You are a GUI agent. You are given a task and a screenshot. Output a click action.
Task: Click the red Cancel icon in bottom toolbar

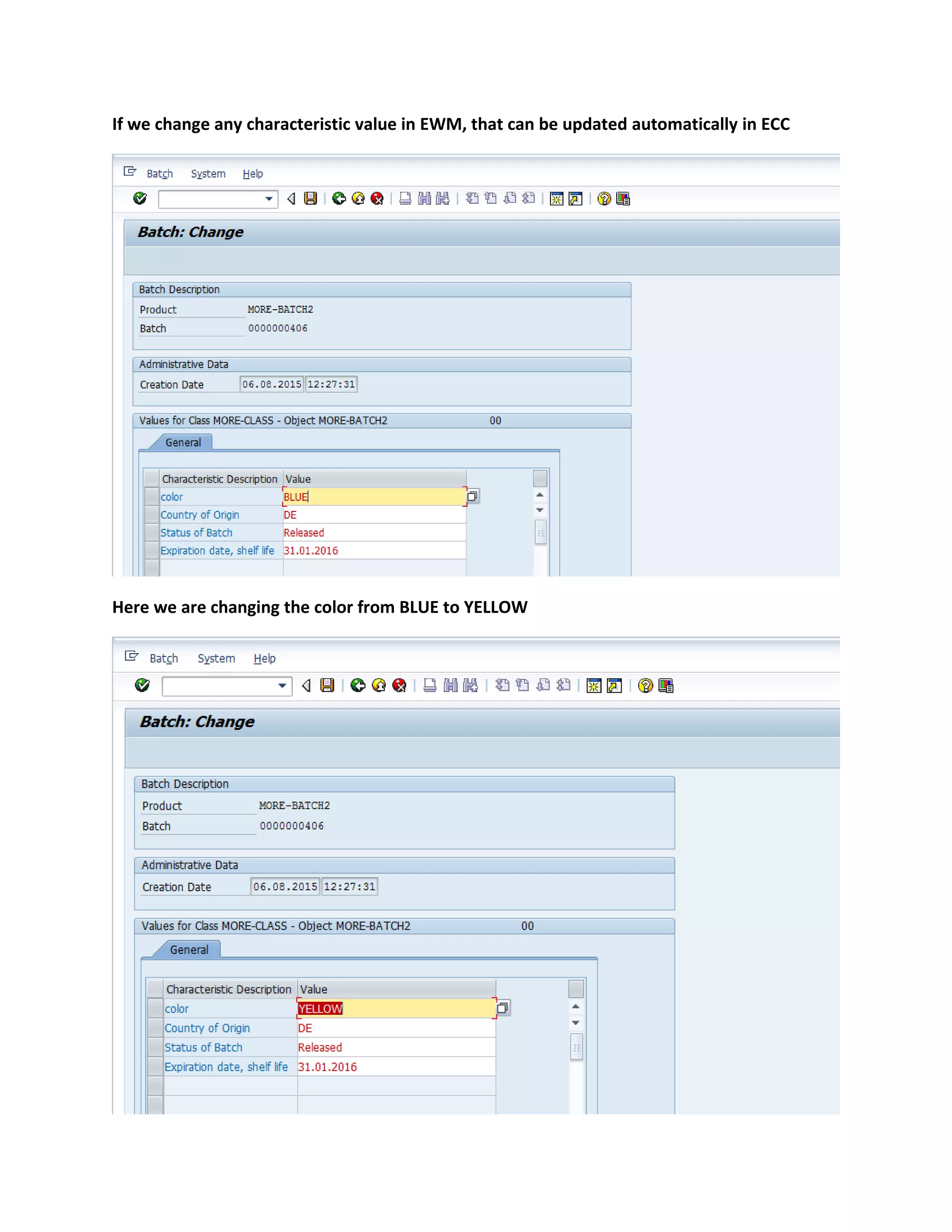(399, 685)
